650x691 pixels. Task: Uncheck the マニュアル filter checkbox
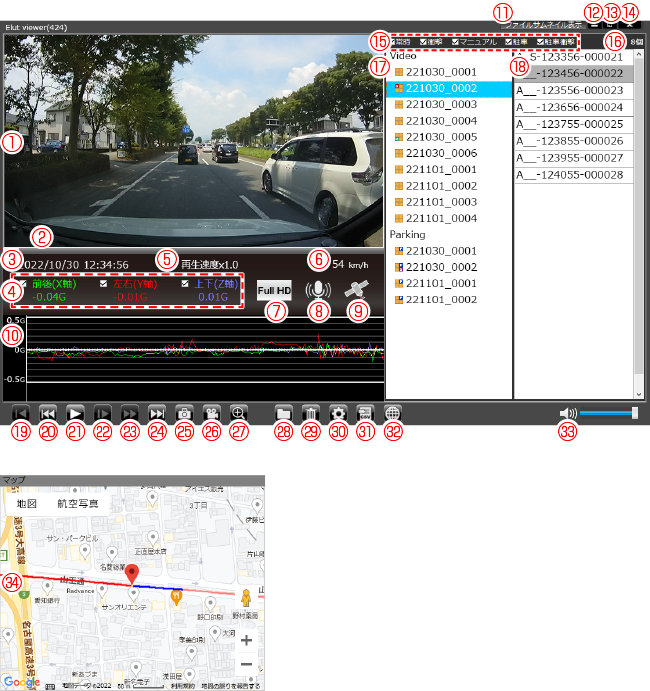(x=456, y=42)
